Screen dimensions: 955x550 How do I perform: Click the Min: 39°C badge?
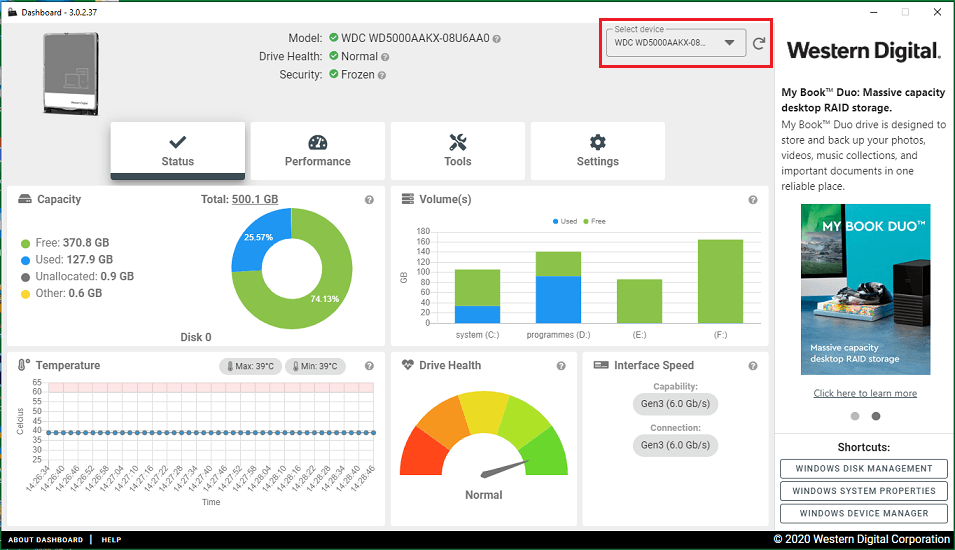[315, 366]
